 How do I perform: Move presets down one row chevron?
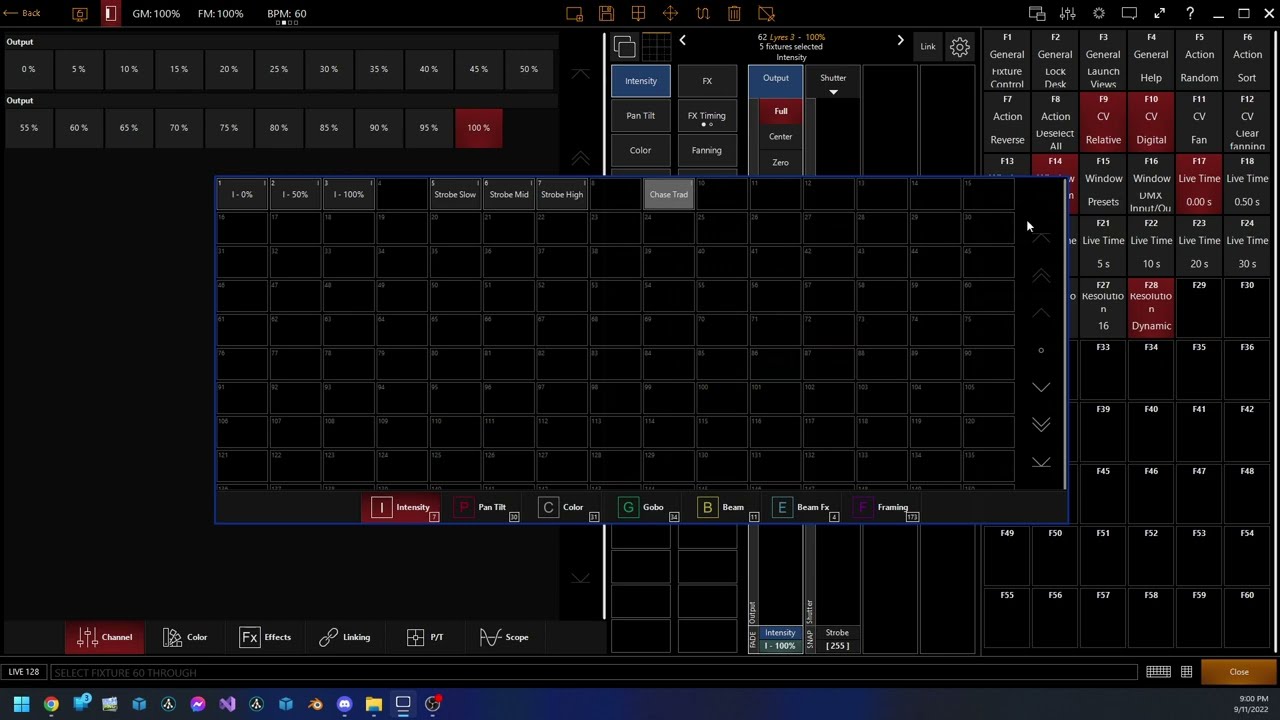click(1041, 387)
